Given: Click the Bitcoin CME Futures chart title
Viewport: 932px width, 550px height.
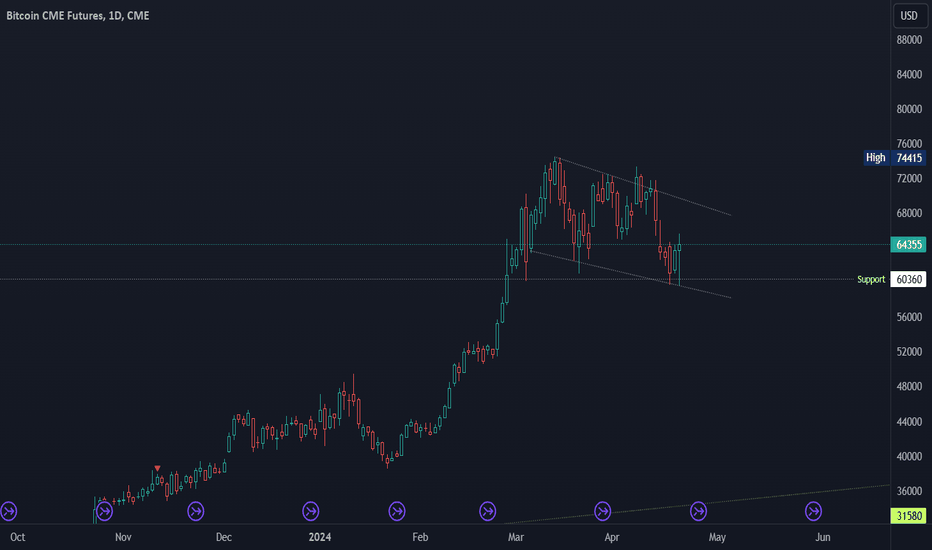Looking at the screenshot, I should coord(78,16).
